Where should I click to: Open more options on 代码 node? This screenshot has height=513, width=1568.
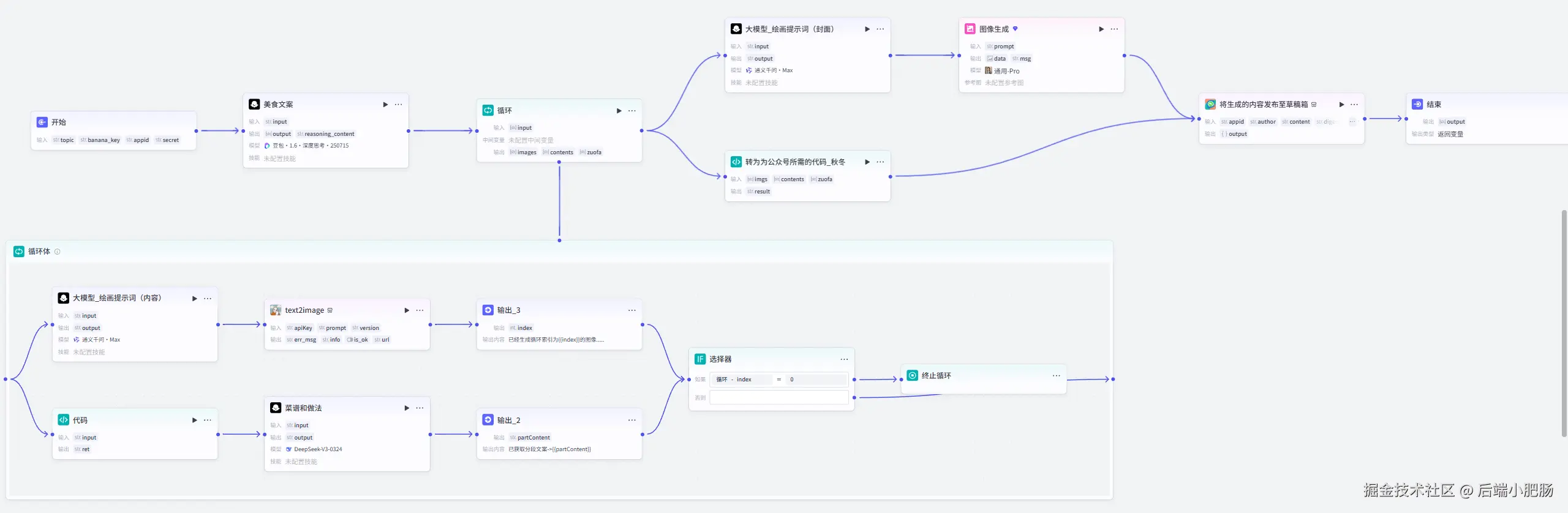pyautogui.click(x=208, y=420)
